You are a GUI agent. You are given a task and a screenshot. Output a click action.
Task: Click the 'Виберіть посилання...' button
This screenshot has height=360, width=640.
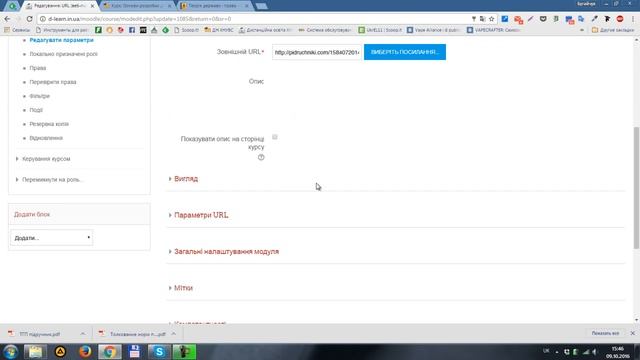pyautogui.click(x=405, y=52)
